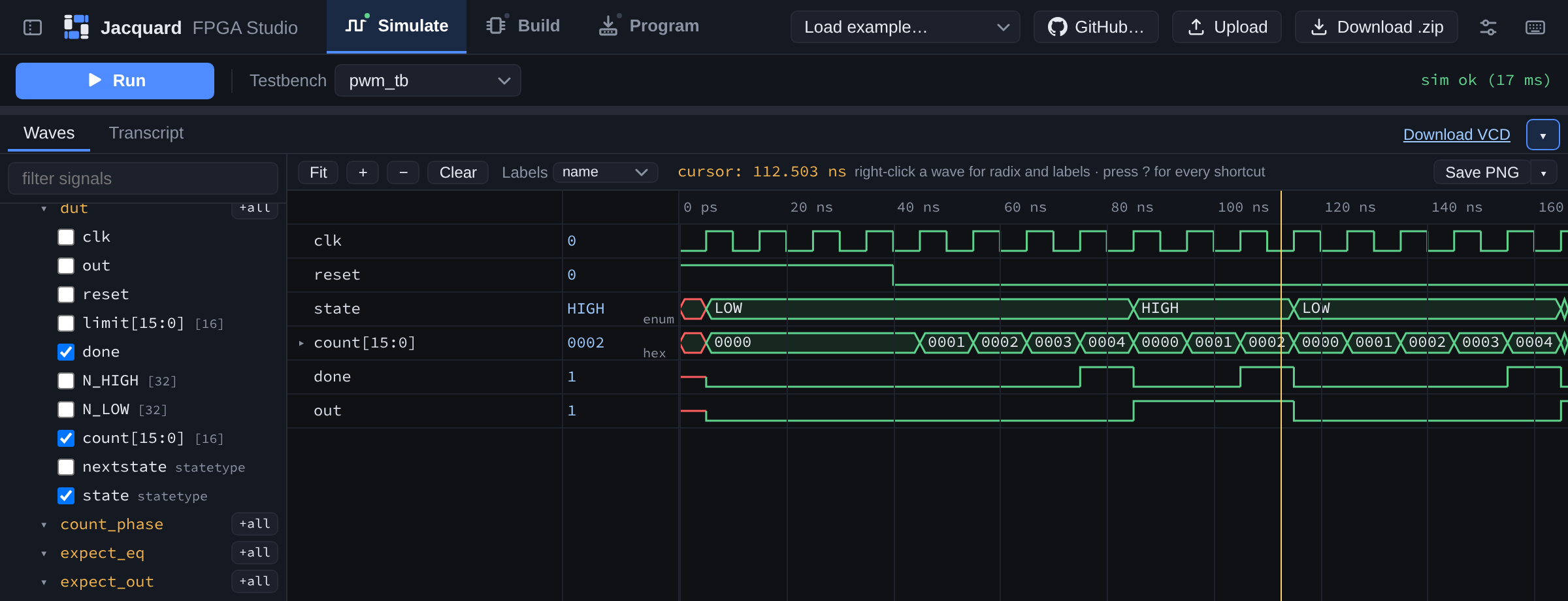This screenshot has width=1568, height=601.
Task: Open the pwm_tb testbench dropdown
Action: [428, 80]
